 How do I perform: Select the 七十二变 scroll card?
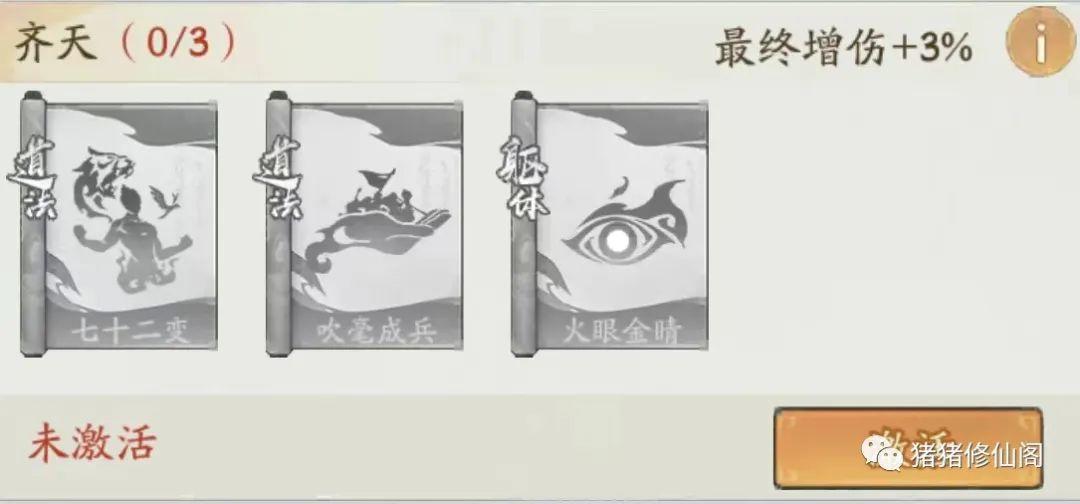[x=119, y=225]
